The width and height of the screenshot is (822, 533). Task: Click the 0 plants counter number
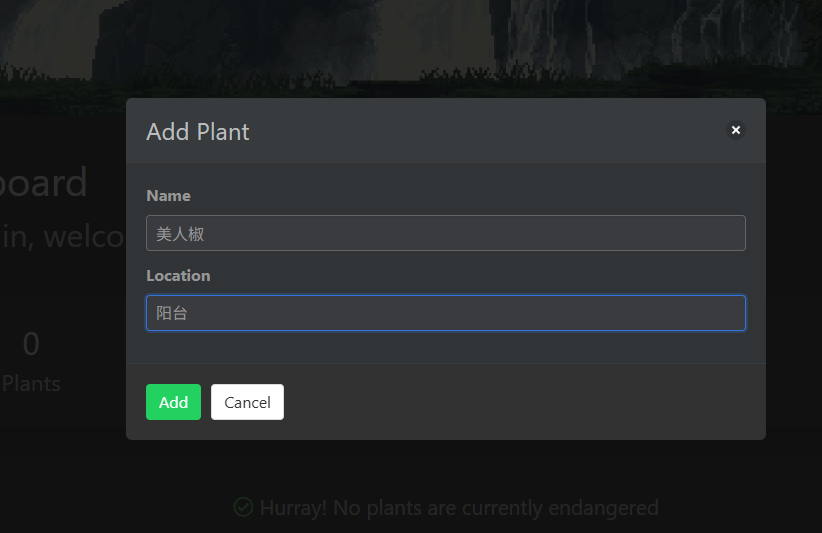pyautogui.click(x=31, y=344)
